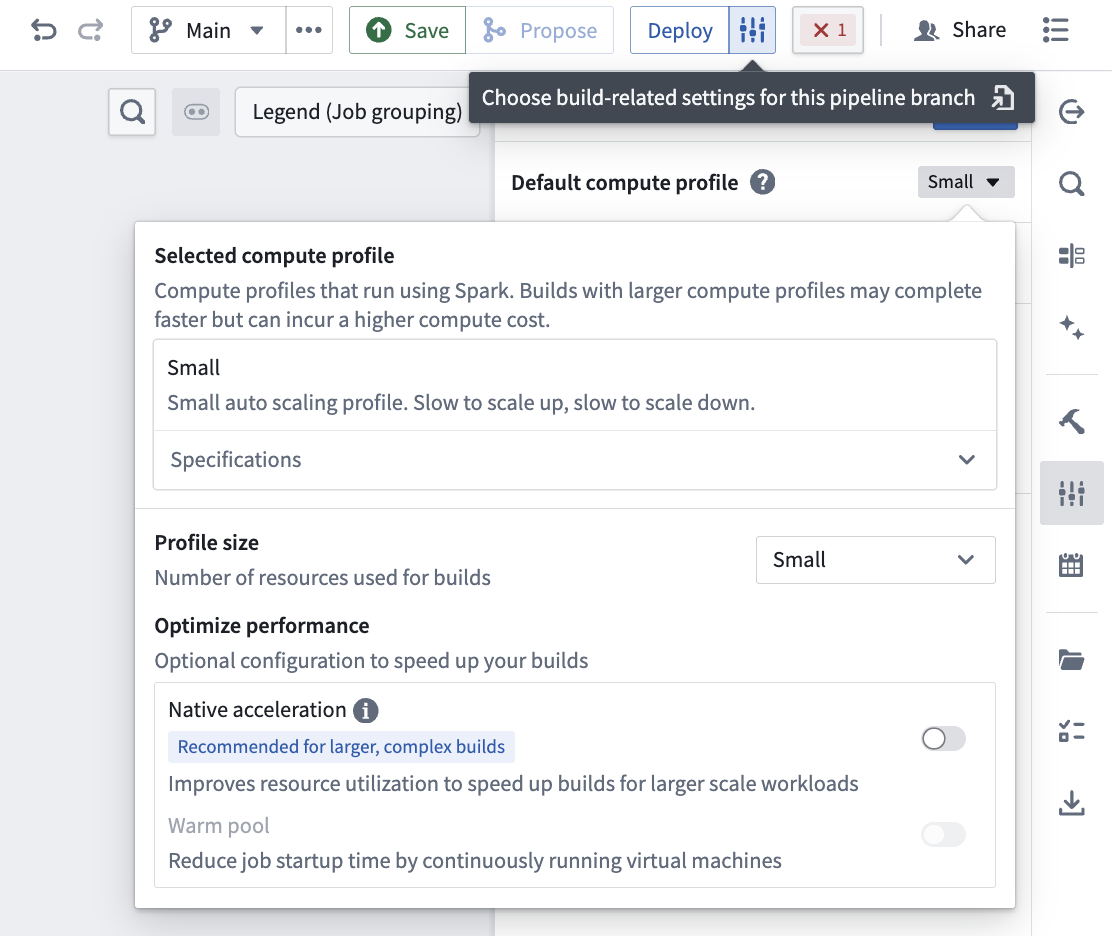Toggle the Native acceleration switch

(x=942, y=738)
